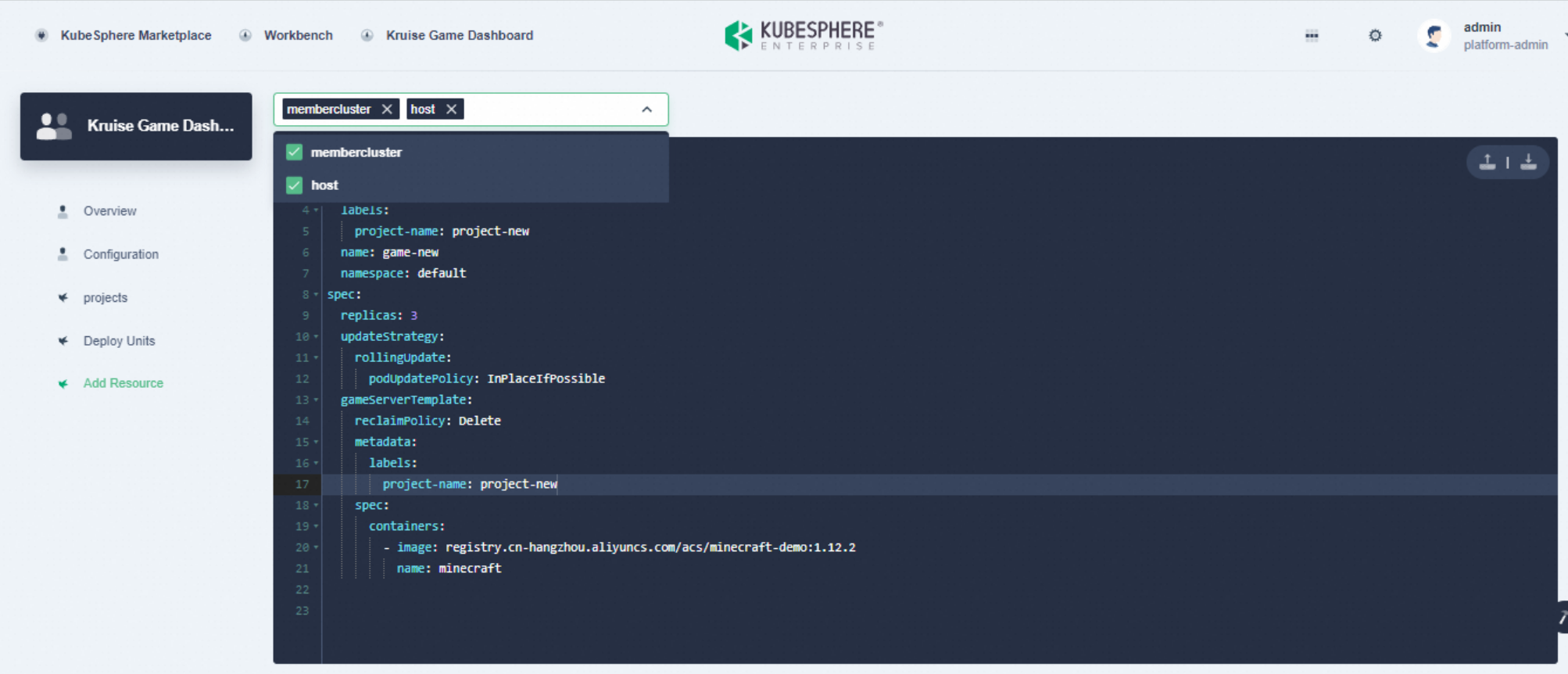The height and width of the screenshot is (674, 1568).
Task: Collapse rollingUpdate fold at line 11
Action: 316,358
